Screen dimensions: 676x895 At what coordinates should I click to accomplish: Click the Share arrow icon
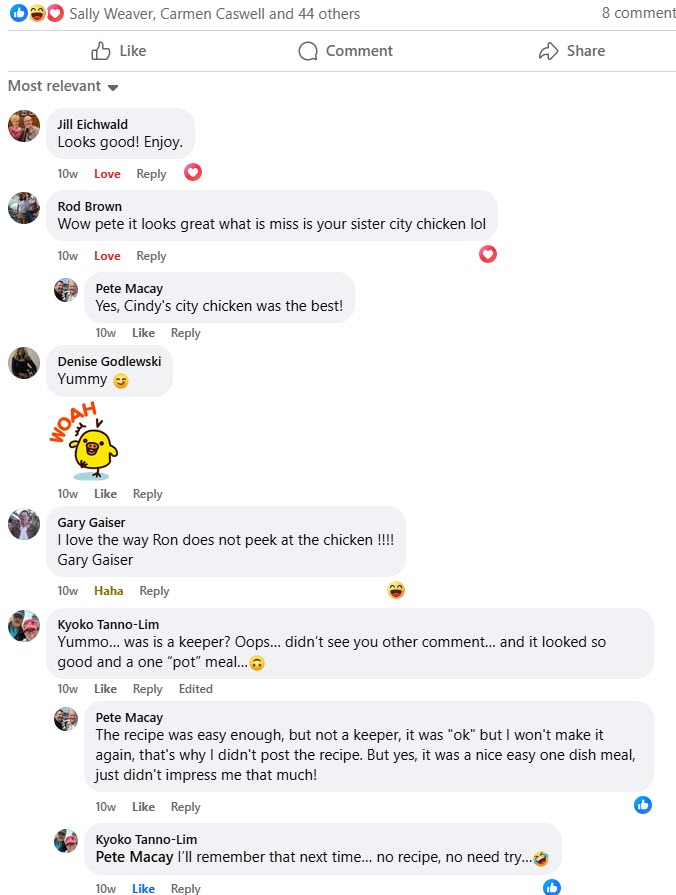549,50
